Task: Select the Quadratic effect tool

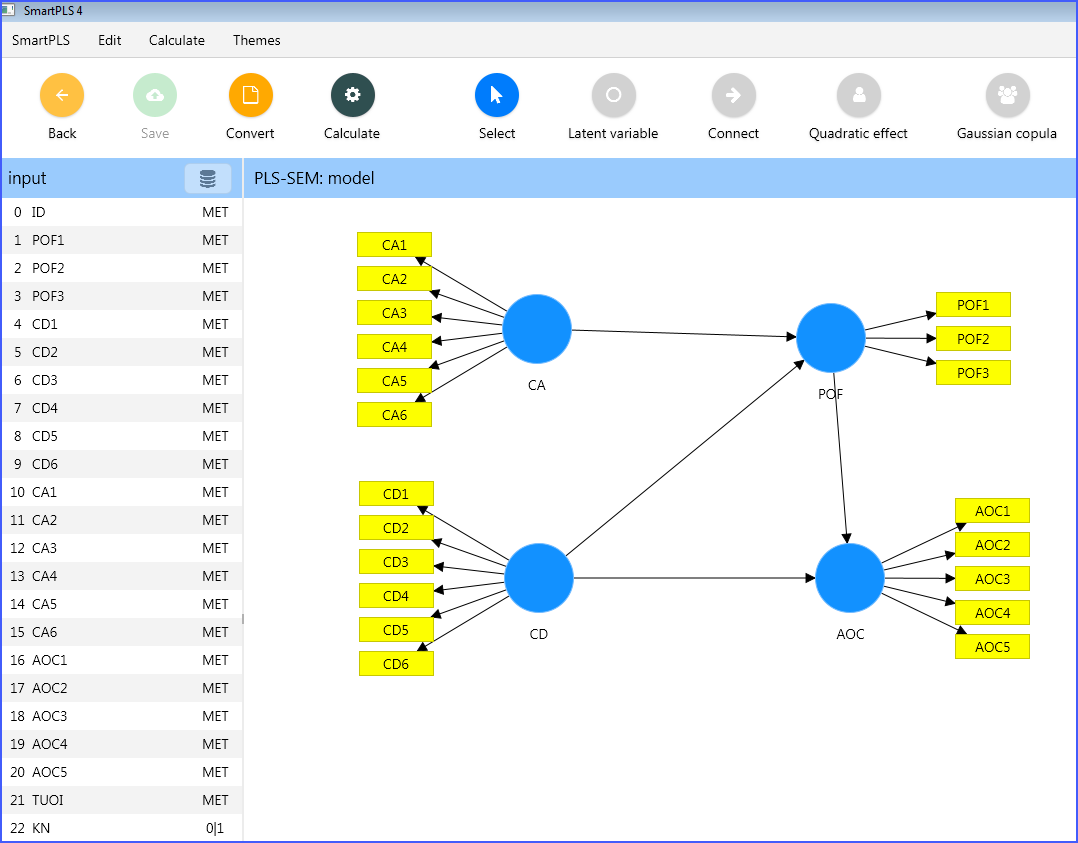Action: click(x=858, y=96)
